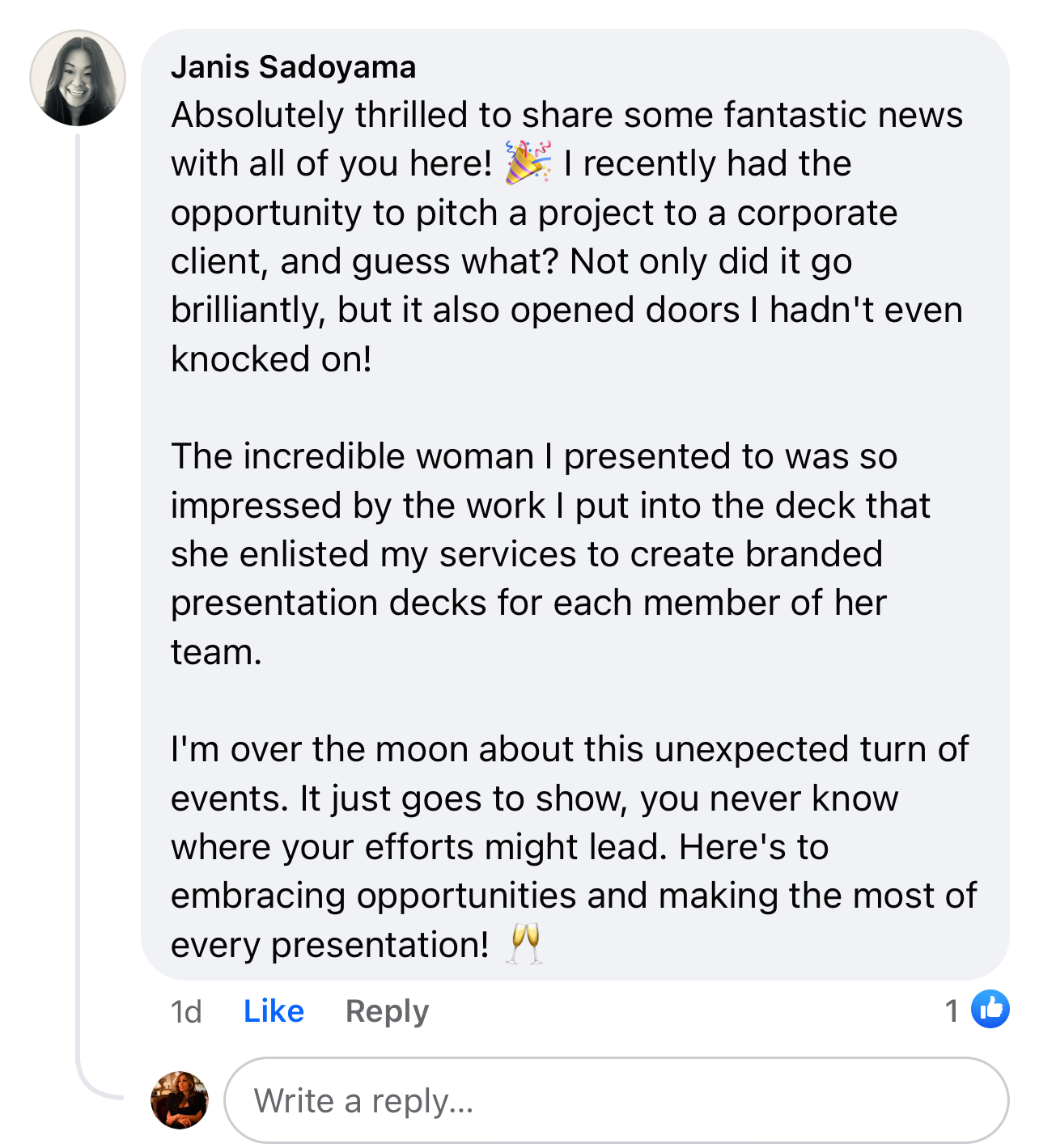This screenshot has width=1039, height=1148.
Task: Open the 1d timestamp link
Action: pyautogui.click(x=186, y=1011)
